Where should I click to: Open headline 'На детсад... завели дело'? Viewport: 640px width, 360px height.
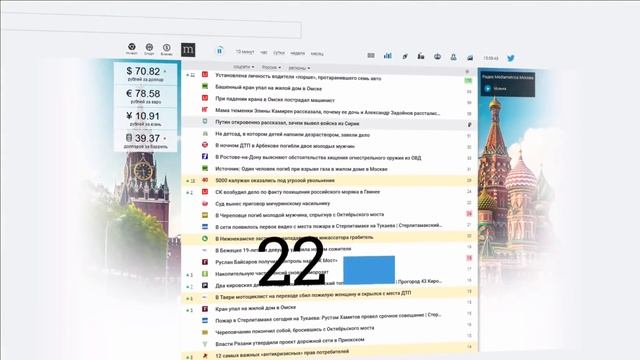click(292, 134)
